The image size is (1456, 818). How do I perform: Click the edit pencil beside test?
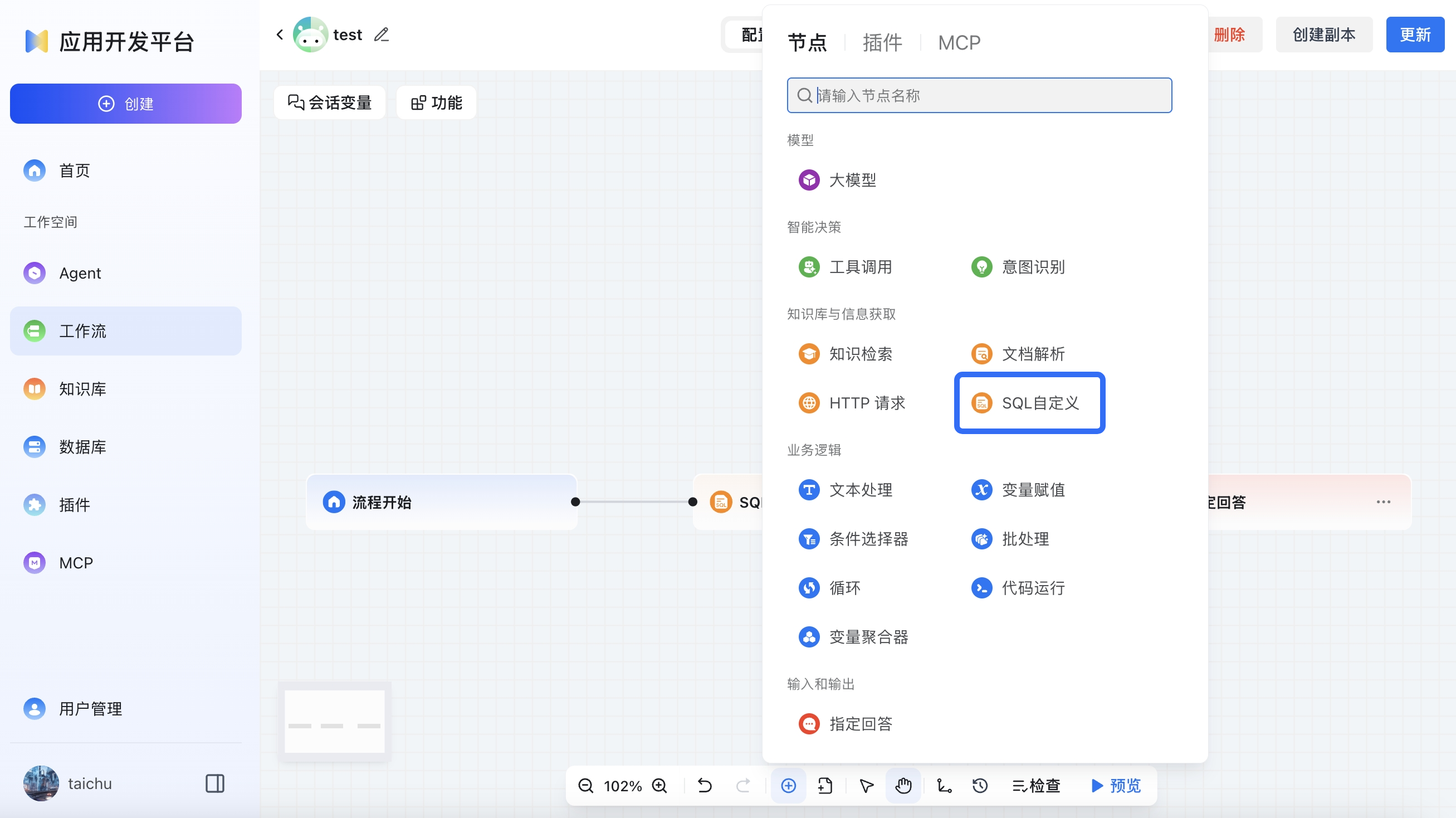[382, 35]
